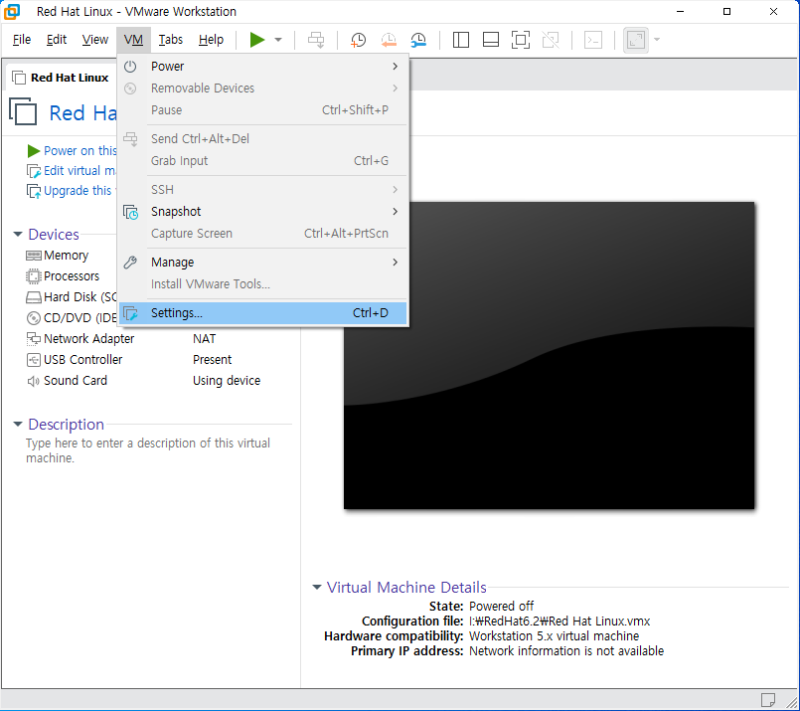
Task: Revert VM to snapshot via toolbar icon
Action: [388, 40]
